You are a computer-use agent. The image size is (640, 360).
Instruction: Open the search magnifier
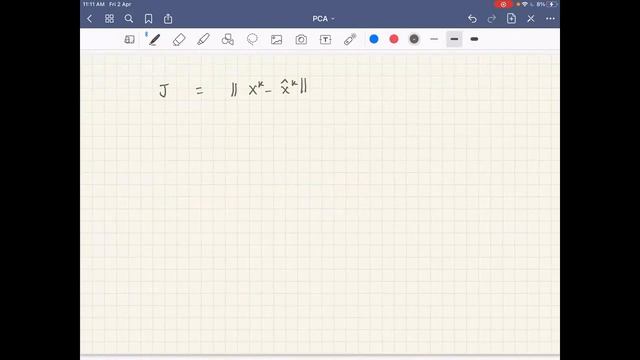click(129, 19)
